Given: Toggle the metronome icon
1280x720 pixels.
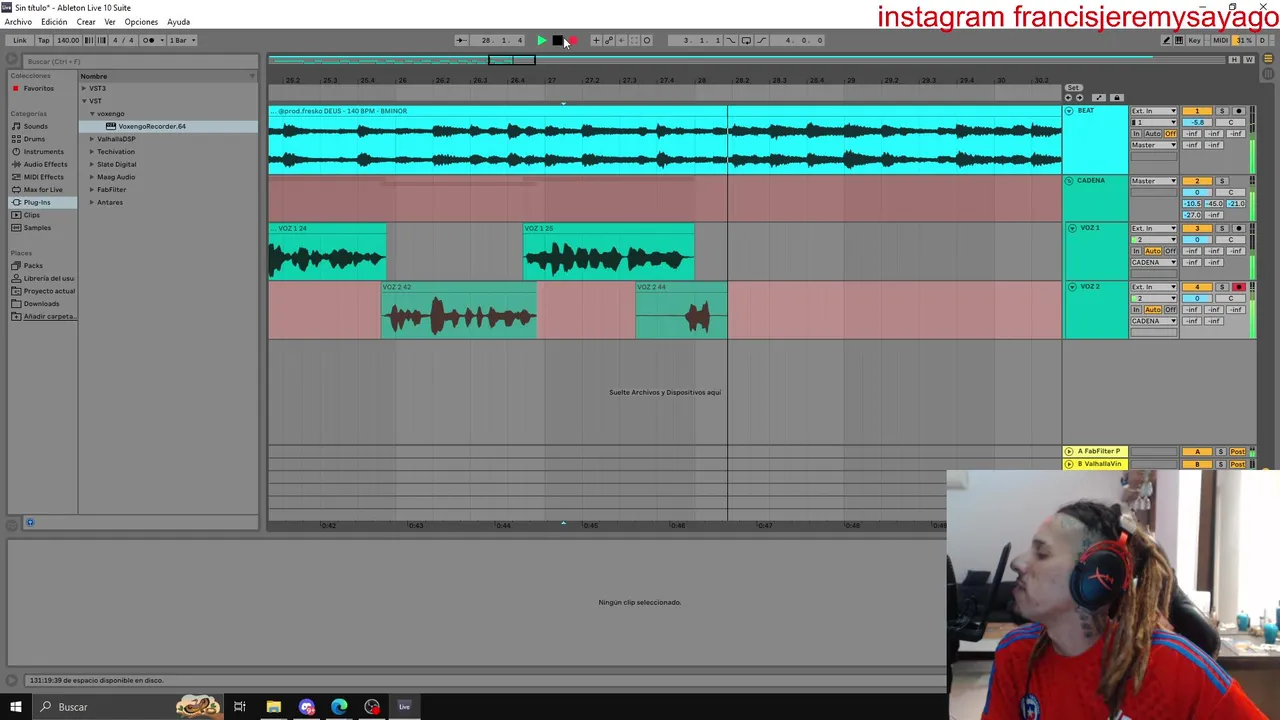Looking at the screenshot, I should point(149,40).
